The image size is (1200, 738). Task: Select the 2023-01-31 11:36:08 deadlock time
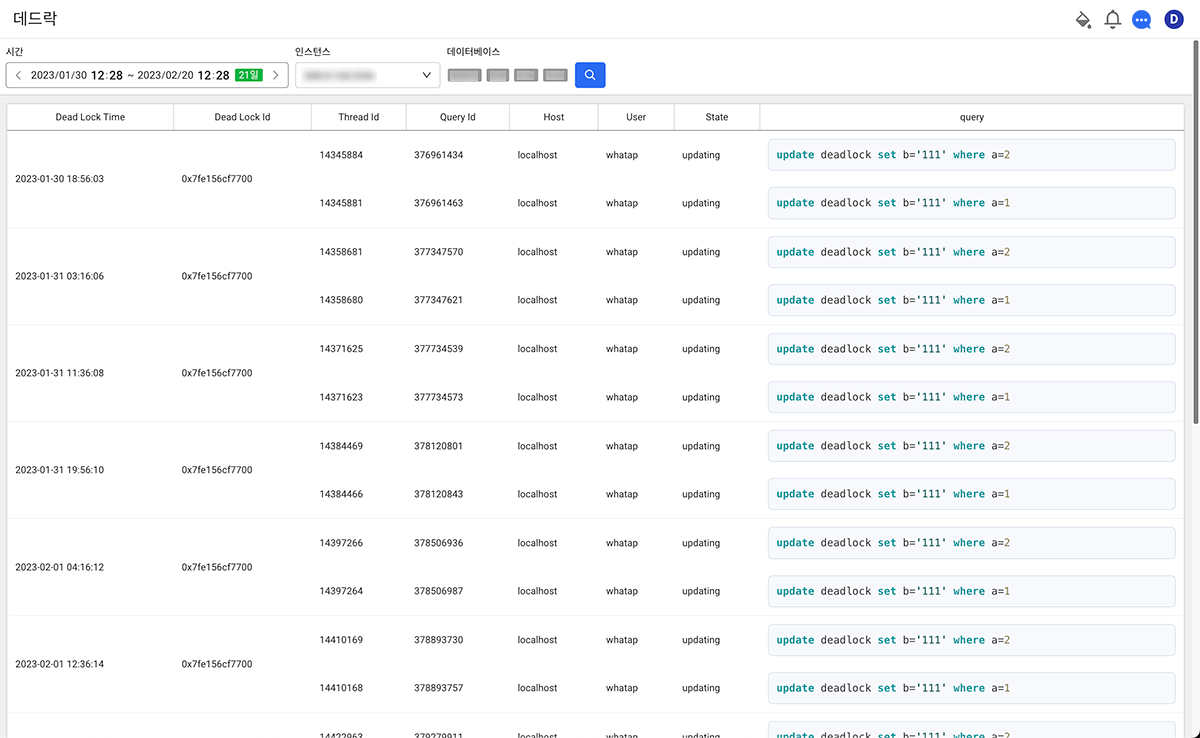tap(59, 373)
